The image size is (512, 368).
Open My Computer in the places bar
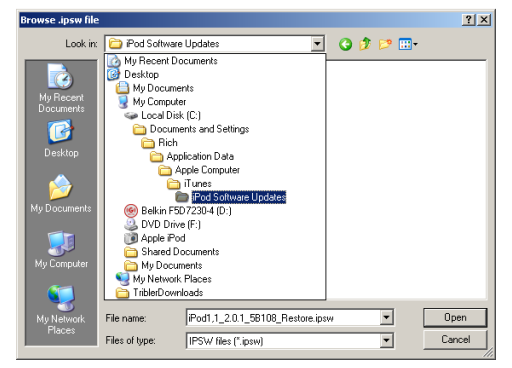[x=61, y=250]
